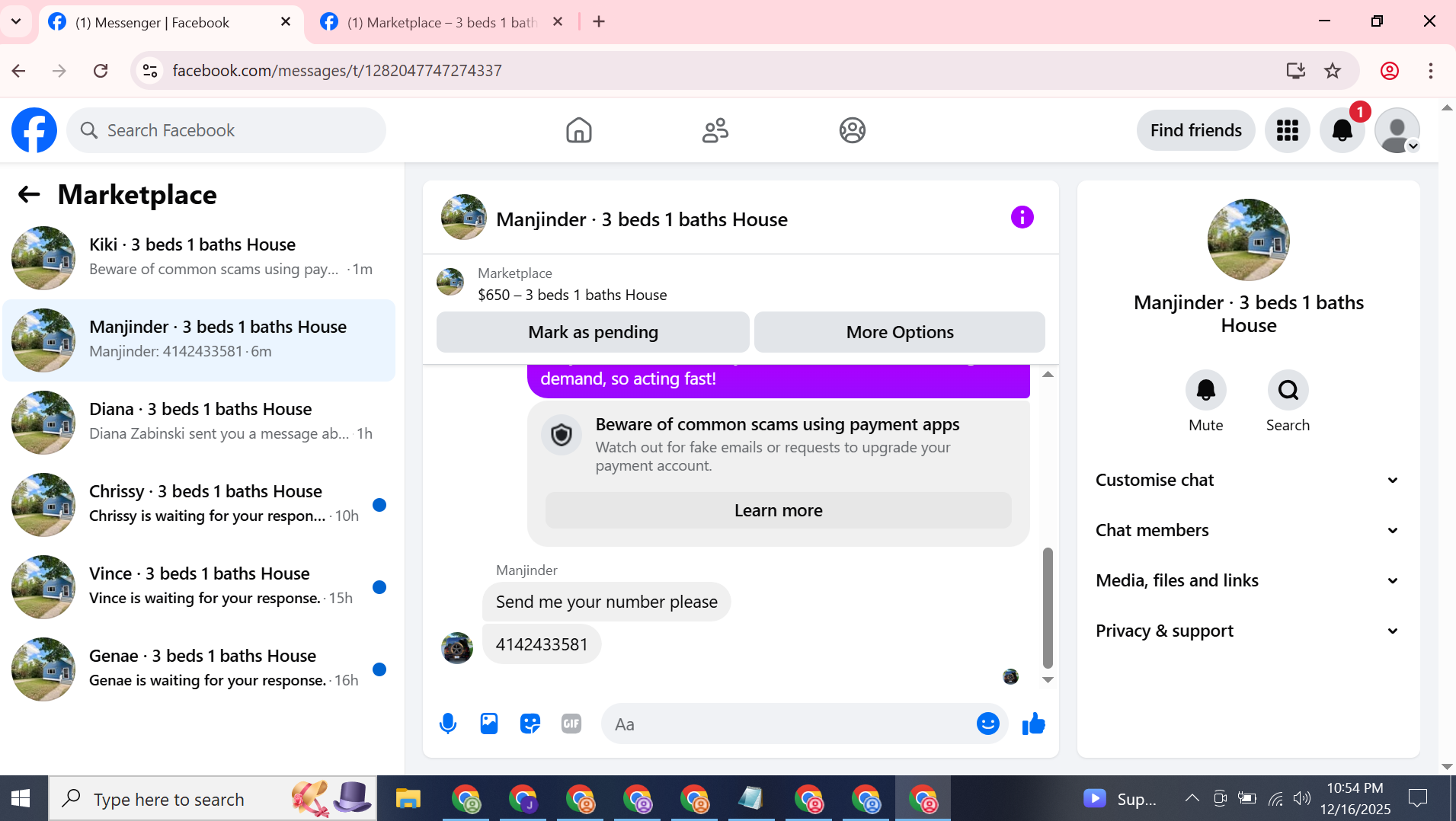The width and height of the screenshot is (1456, 821).
Task: Open the Windows Start menu
Action: pyautogui.click(x=21, y=798)
